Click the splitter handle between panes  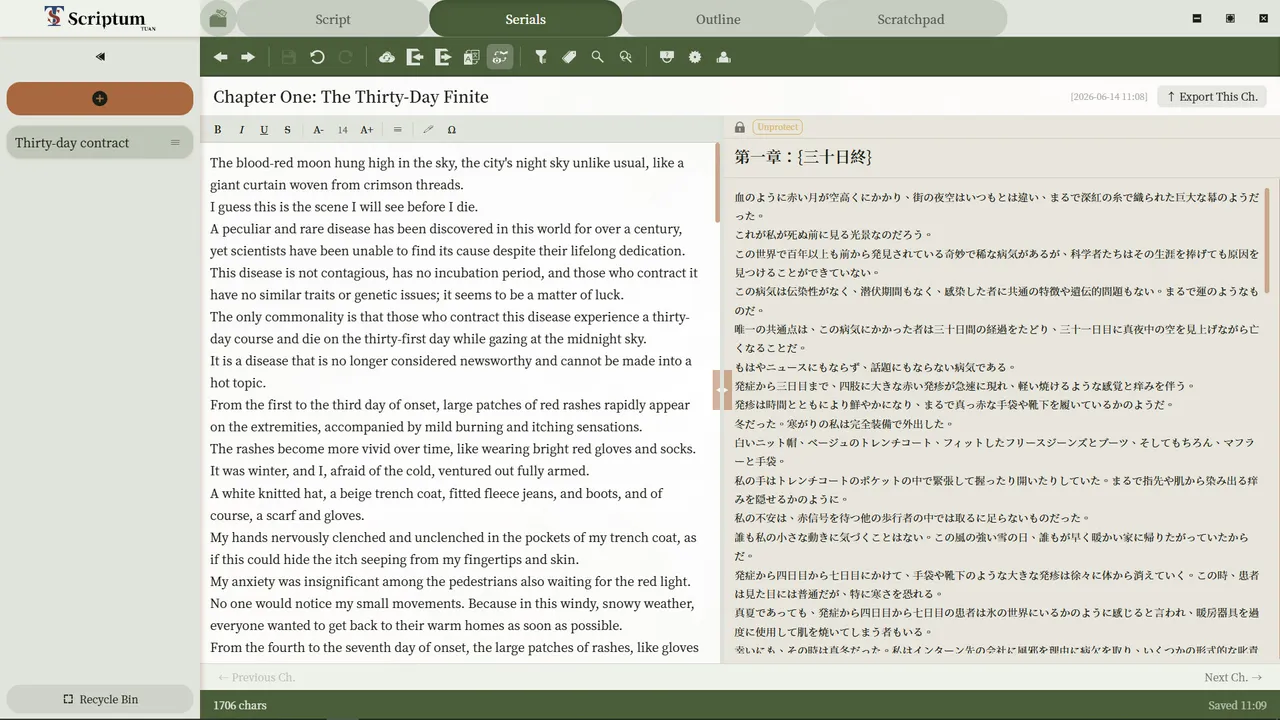pos(722,390)
